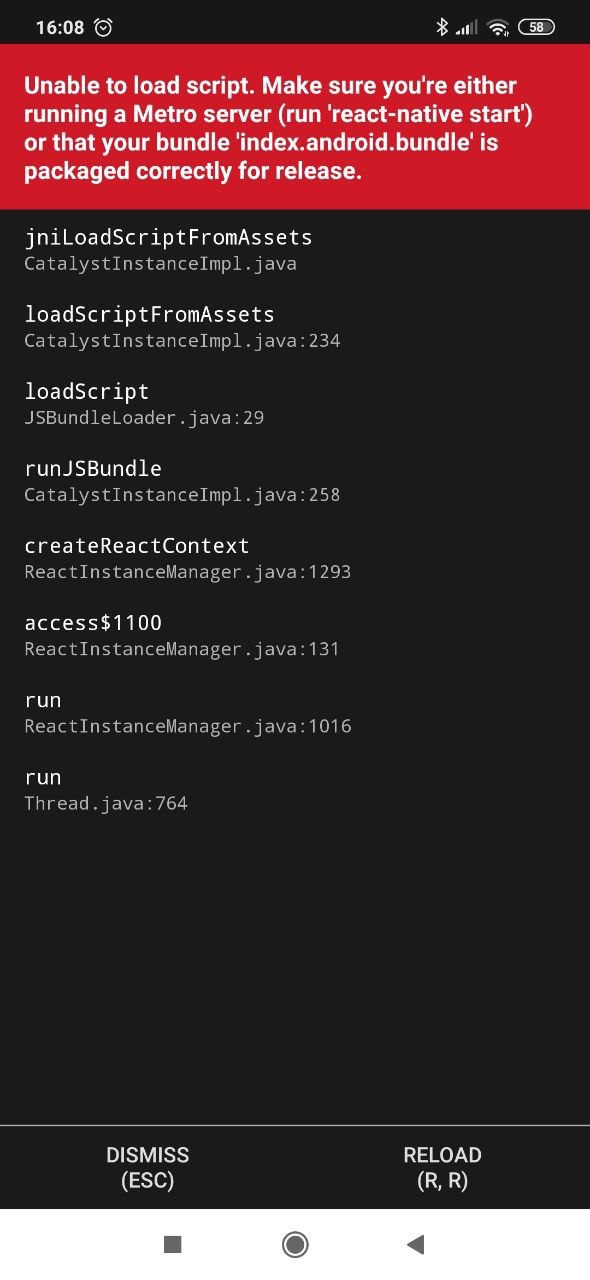Image resolution: width=590 pixels, height=1280 pixels.
Task: Select the loadScriptFromAssets stack frame
Action: click(x=295, y=326)
